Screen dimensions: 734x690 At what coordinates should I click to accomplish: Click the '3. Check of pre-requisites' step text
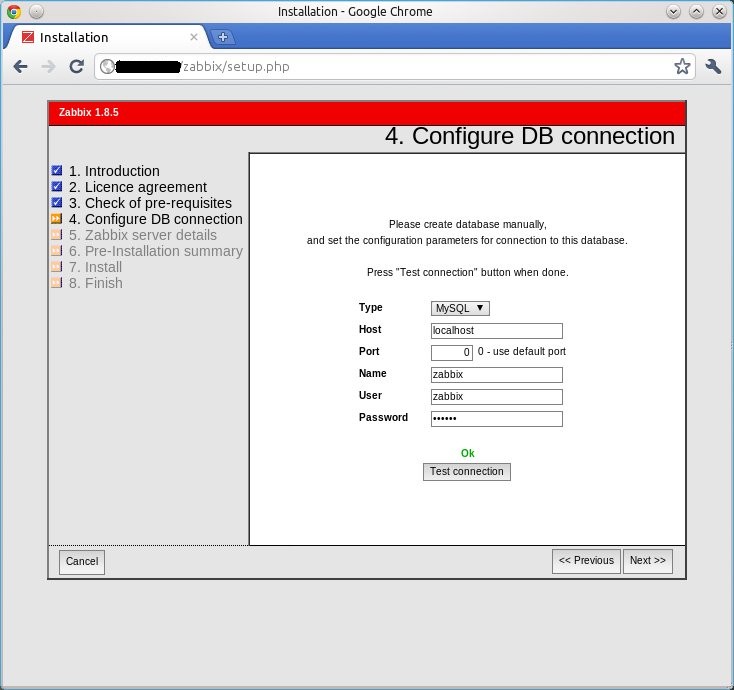[x=150, y=203]
